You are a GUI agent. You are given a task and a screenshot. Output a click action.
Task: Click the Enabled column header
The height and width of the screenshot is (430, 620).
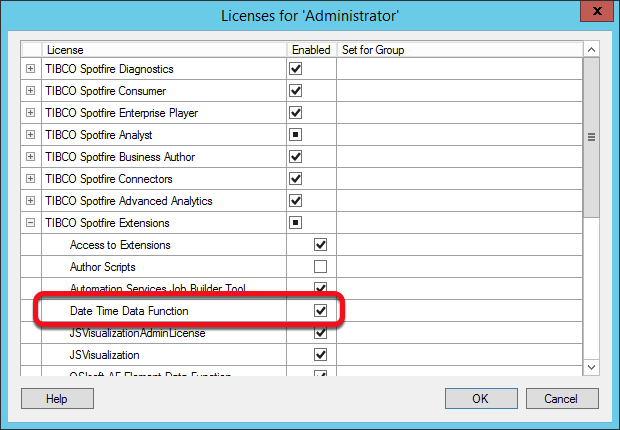click(311, 49)
